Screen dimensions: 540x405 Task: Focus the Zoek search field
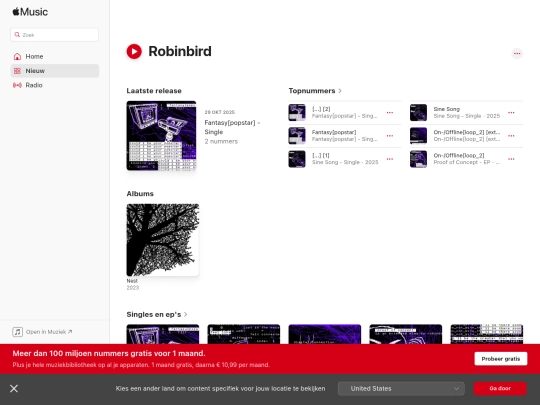[54, 35]
